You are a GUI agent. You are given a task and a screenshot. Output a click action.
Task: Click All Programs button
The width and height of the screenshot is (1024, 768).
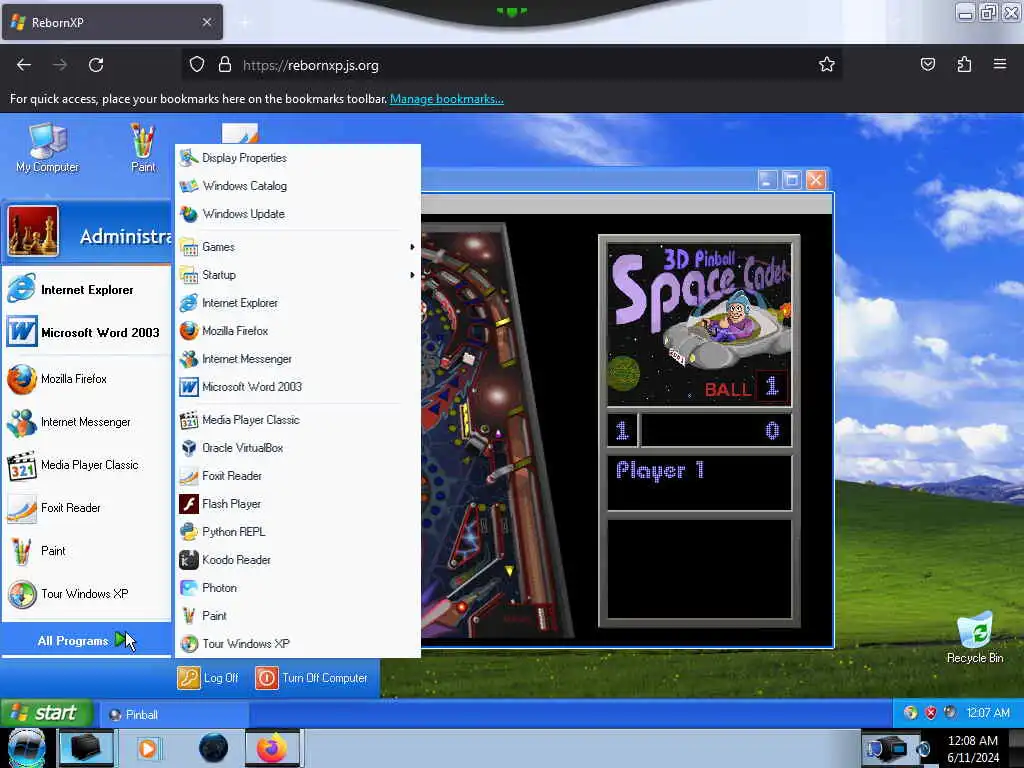(x=86, y=641)
